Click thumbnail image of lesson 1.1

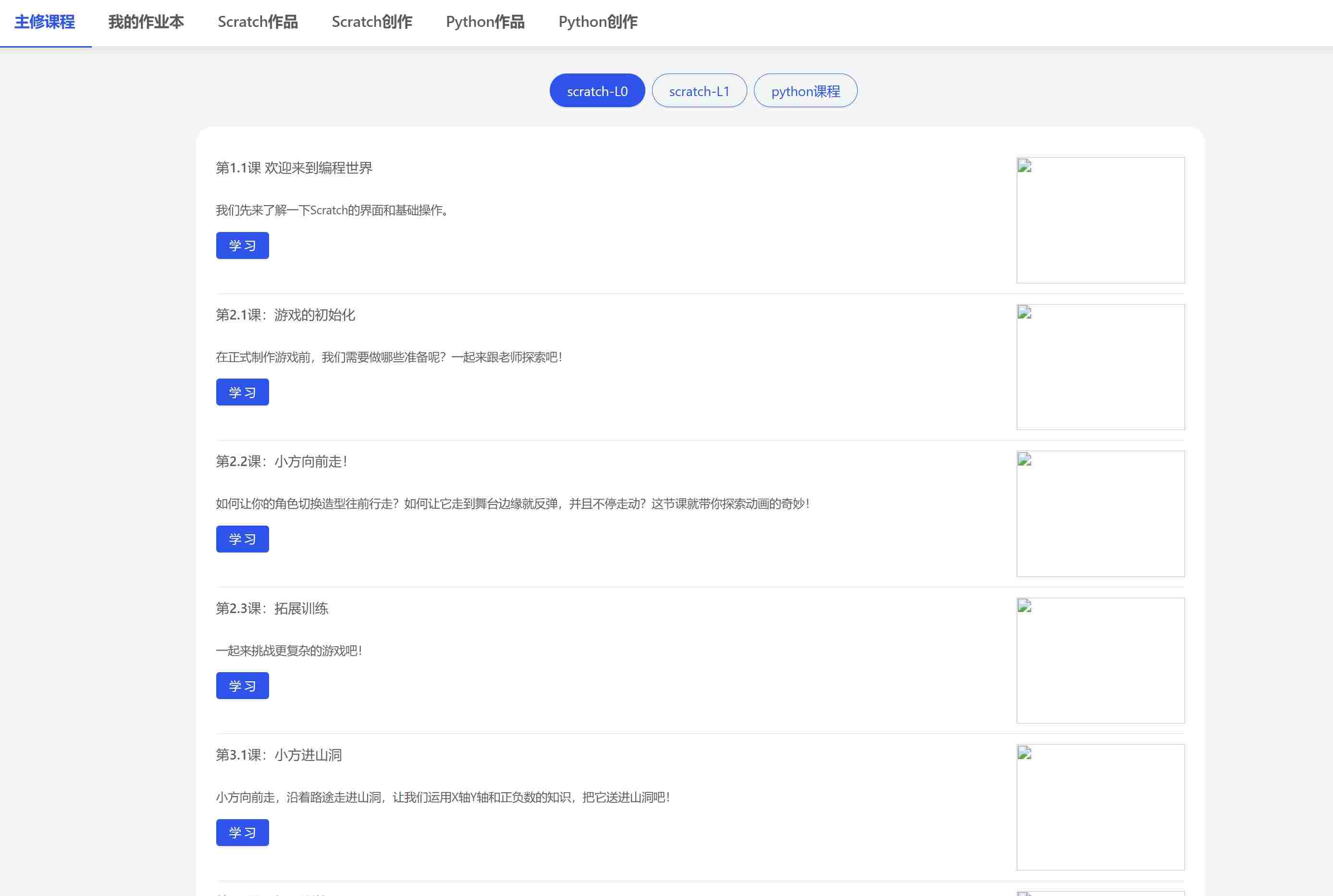[x=1100, y=220]
